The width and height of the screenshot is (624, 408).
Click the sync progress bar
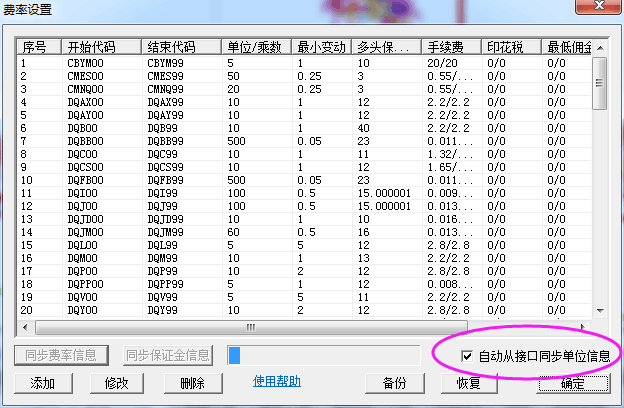pos(324,355)
